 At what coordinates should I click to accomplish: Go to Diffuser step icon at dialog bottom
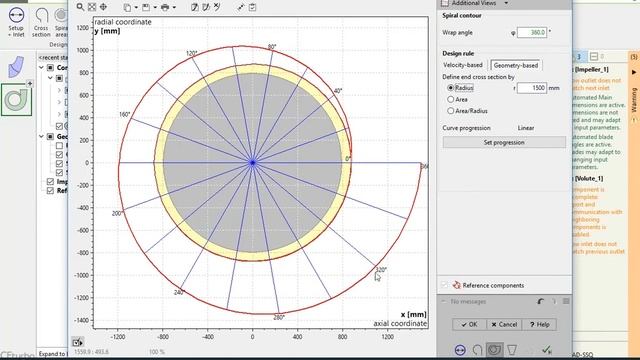(512, 350)
